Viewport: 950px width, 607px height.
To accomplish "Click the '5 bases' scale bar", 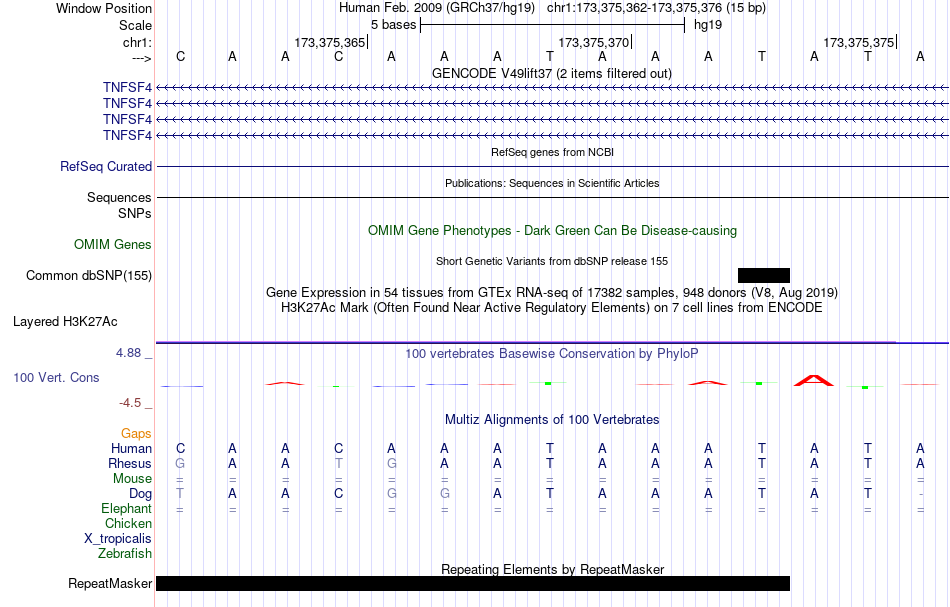I will coord(553,25).
